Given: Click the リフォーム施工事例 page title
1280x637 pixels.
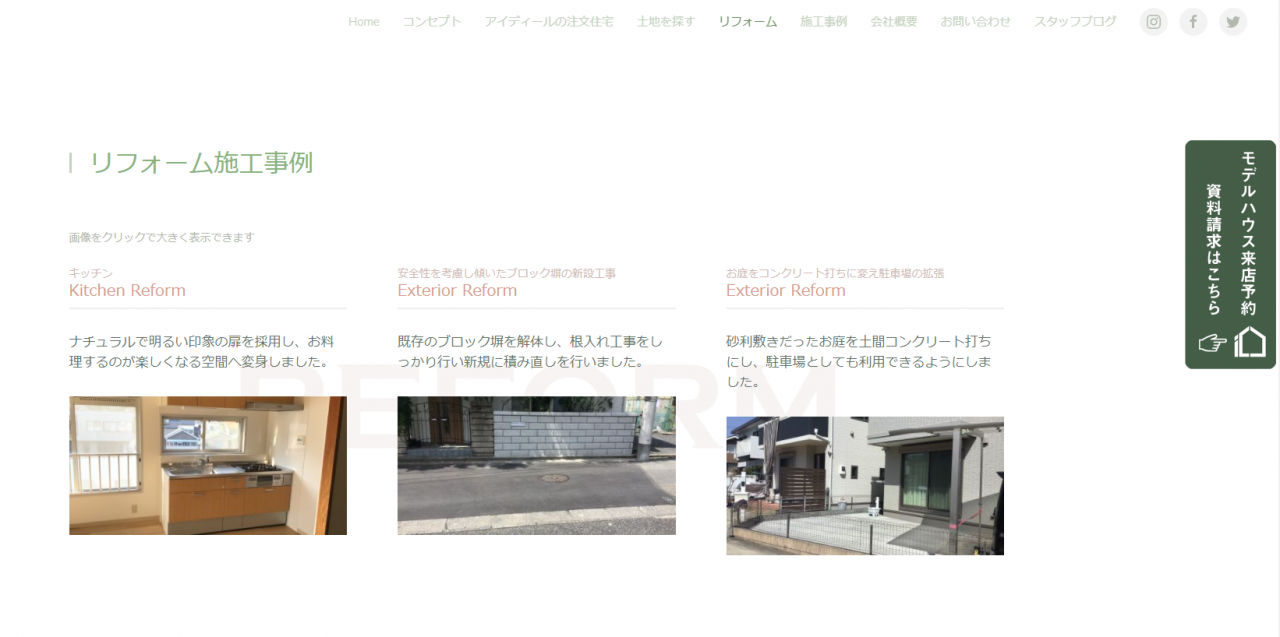Looking at the screenshot, I should click(201, 163).
